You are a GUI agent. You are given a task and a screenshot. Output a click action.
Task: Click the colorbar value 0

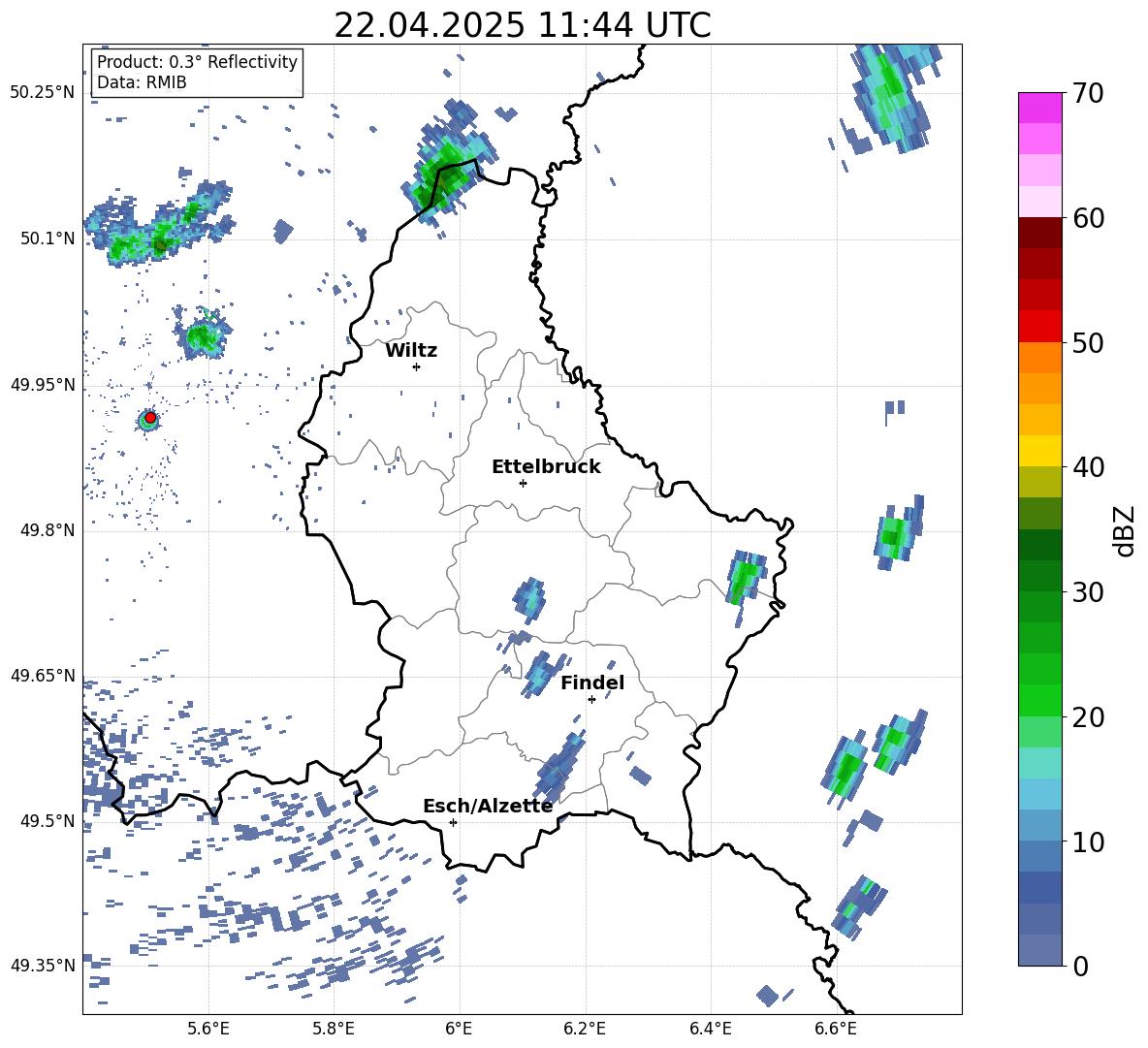click(1080, 967)
